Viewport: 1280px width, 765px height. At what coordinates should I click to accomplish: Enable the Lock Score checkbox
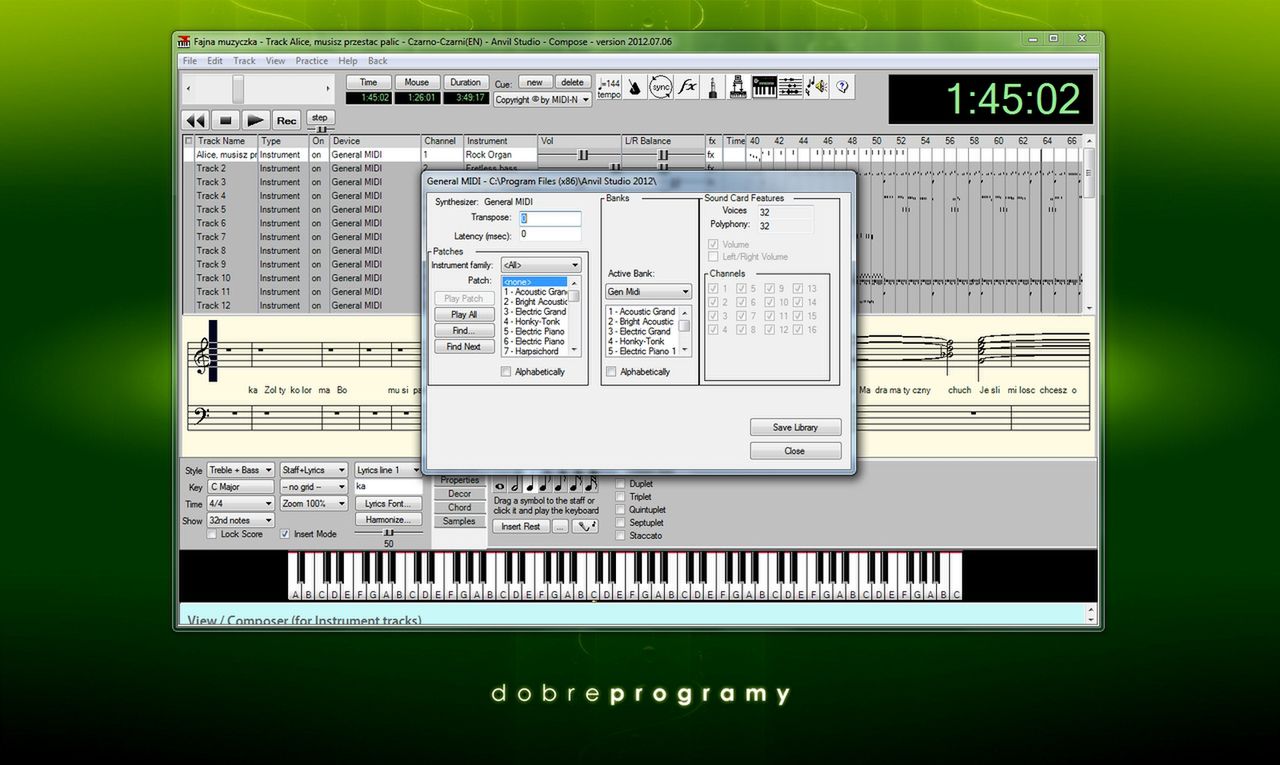coord(212,534)
